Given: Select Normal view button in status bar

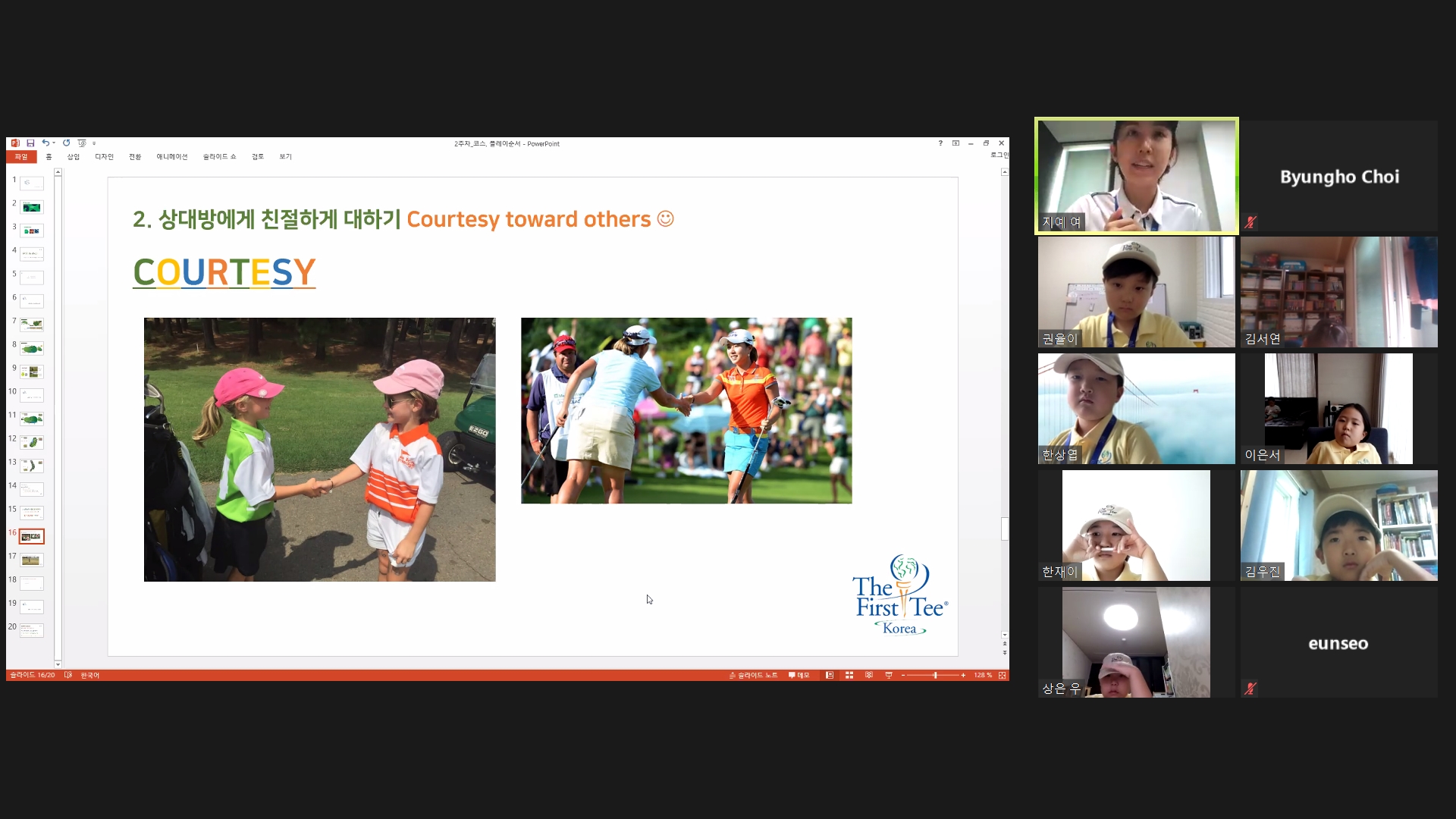Looking at the screenshot, I should (830, 675).
